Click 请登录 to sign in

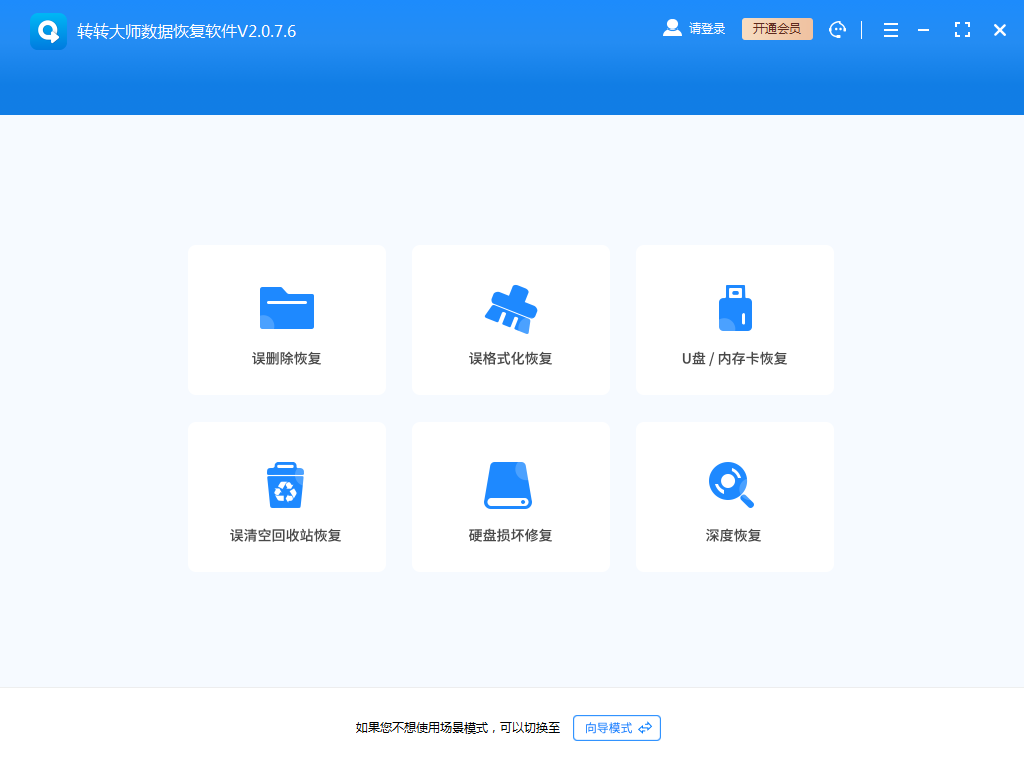click(705, 28)
